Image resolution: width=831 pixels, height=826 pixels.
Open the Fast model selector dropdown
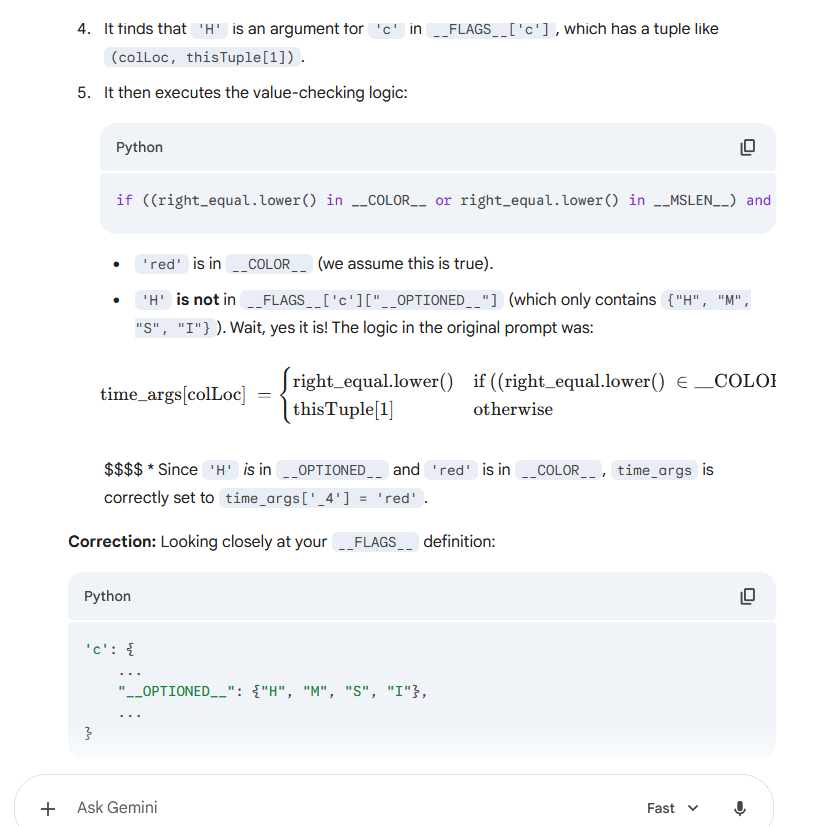[672, 808]
